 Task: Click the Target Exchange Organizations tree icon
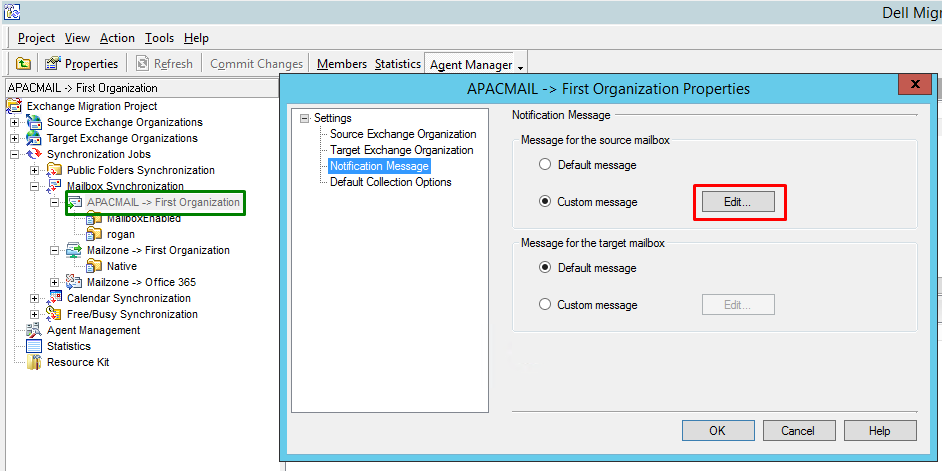coord(34,138)
